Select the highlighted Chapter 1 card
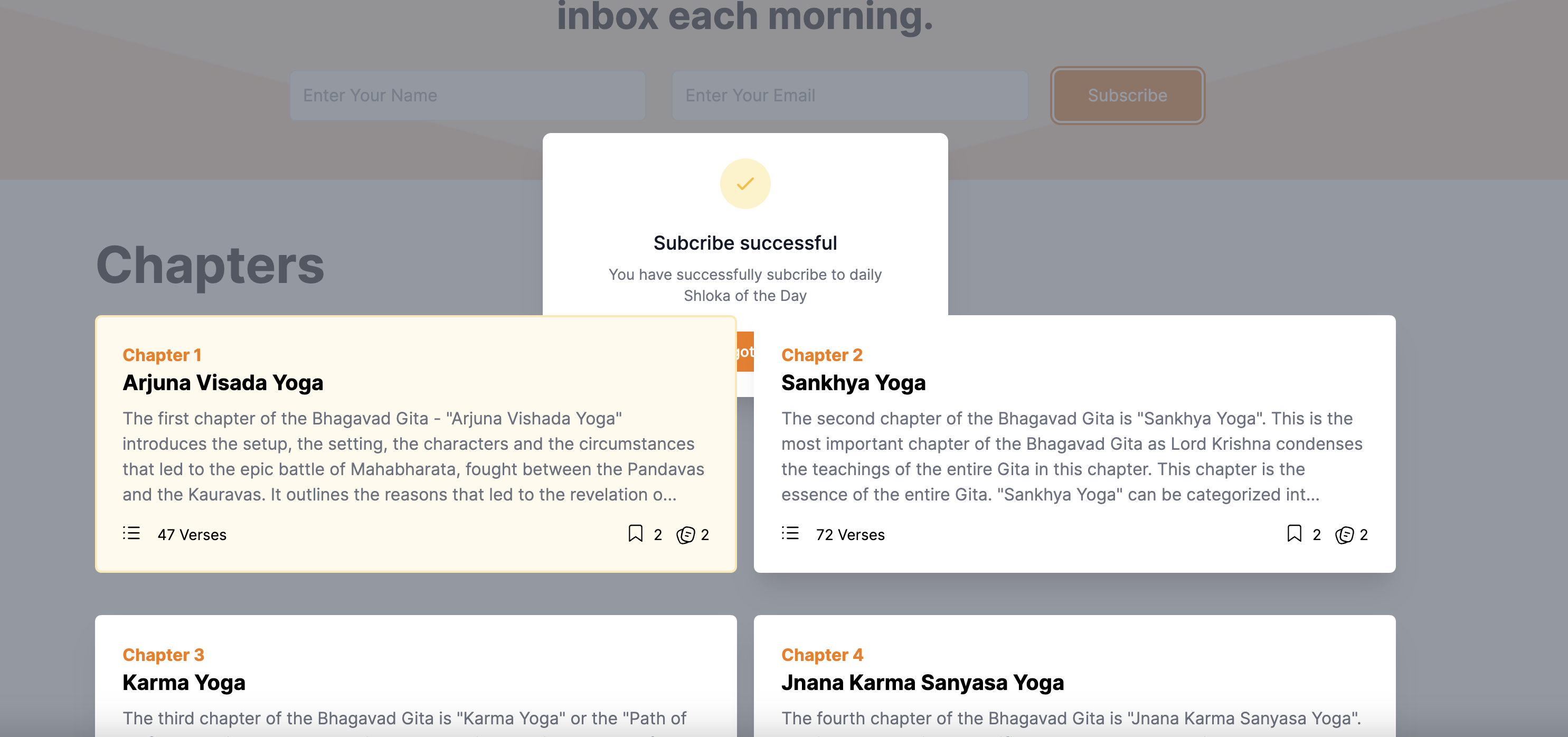 click(x=415, y=445)
